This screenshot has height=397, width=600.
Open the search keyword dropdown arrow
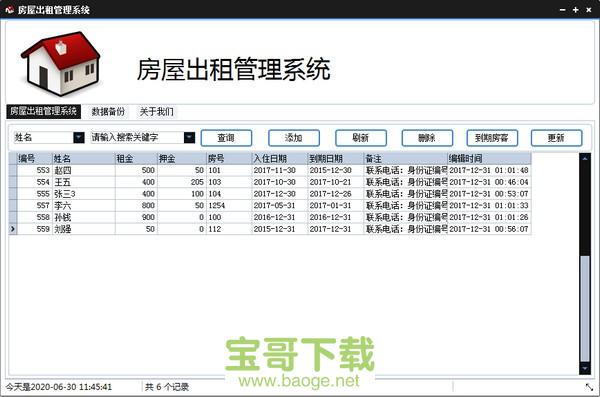coord(189,137)
